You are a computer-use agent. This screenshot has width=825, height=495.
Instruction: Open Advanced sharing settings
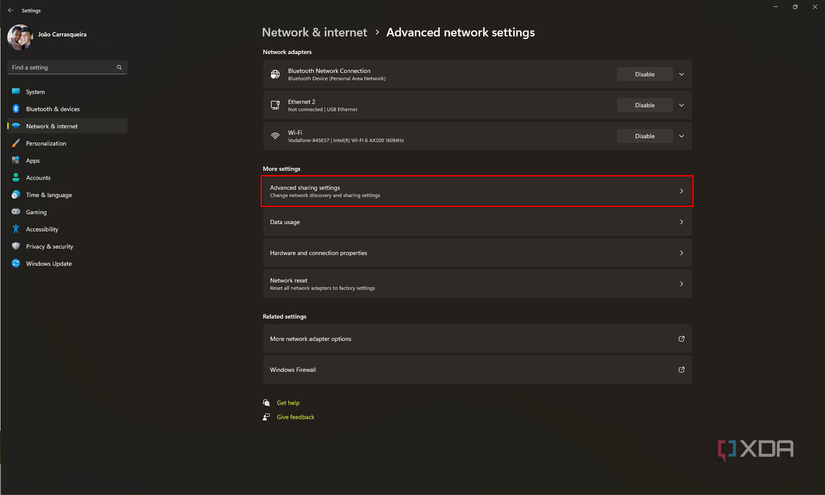coord(477,191)
